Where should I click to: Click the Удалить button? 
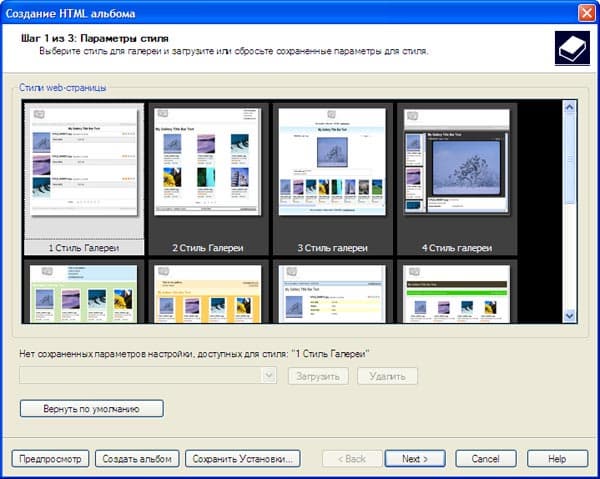[x=387, y=376]
